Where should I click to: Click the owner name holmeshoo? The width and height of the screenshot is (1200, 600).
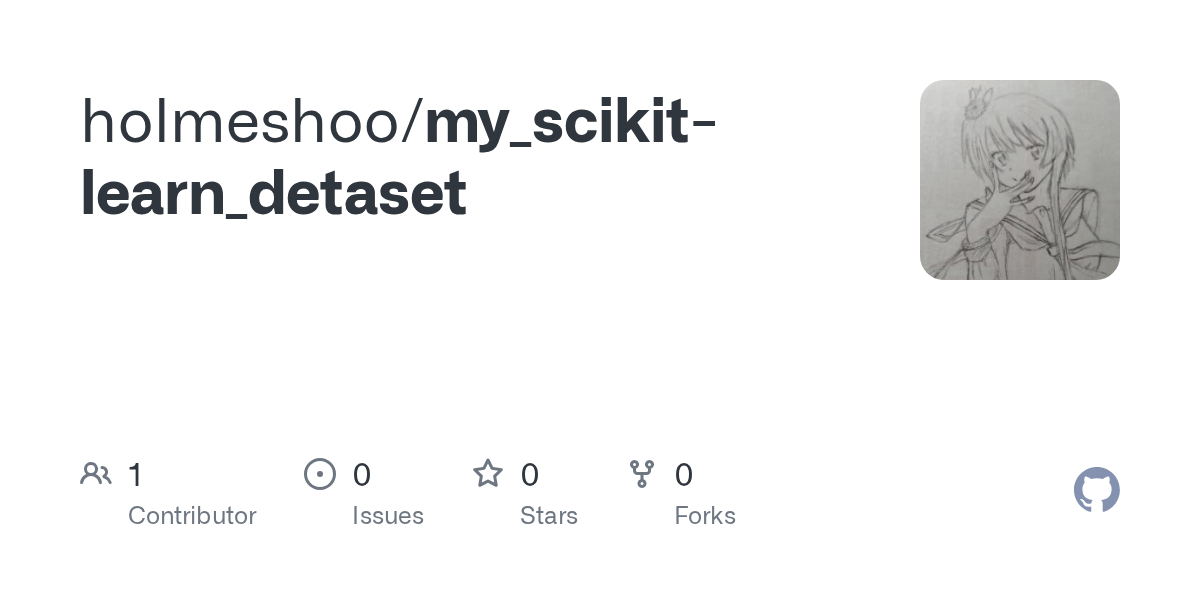pyautogui.click(x=240, y=122)
